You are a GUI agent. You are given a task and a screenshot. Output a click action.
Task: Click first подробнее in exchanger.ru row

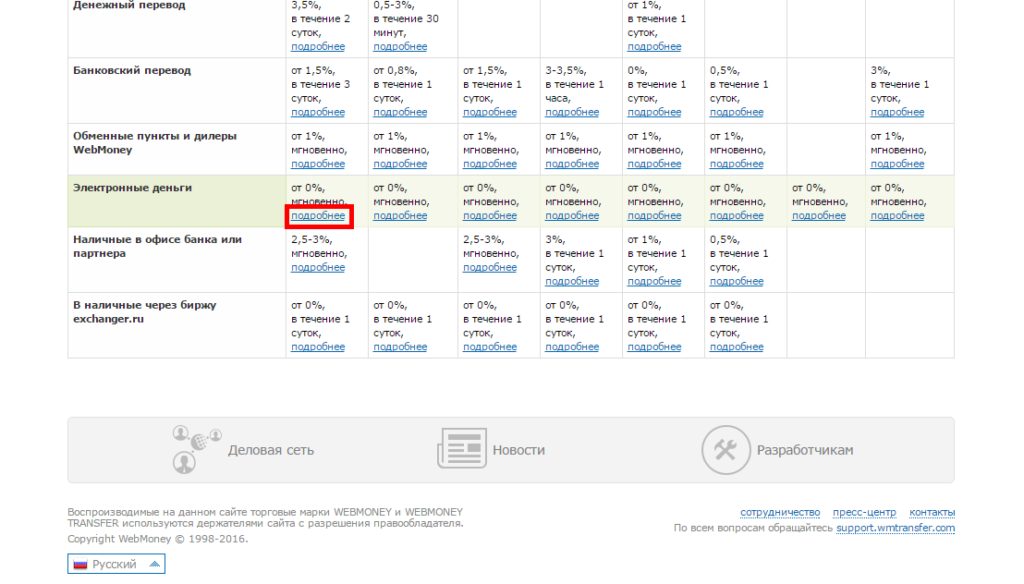(318, 347)
